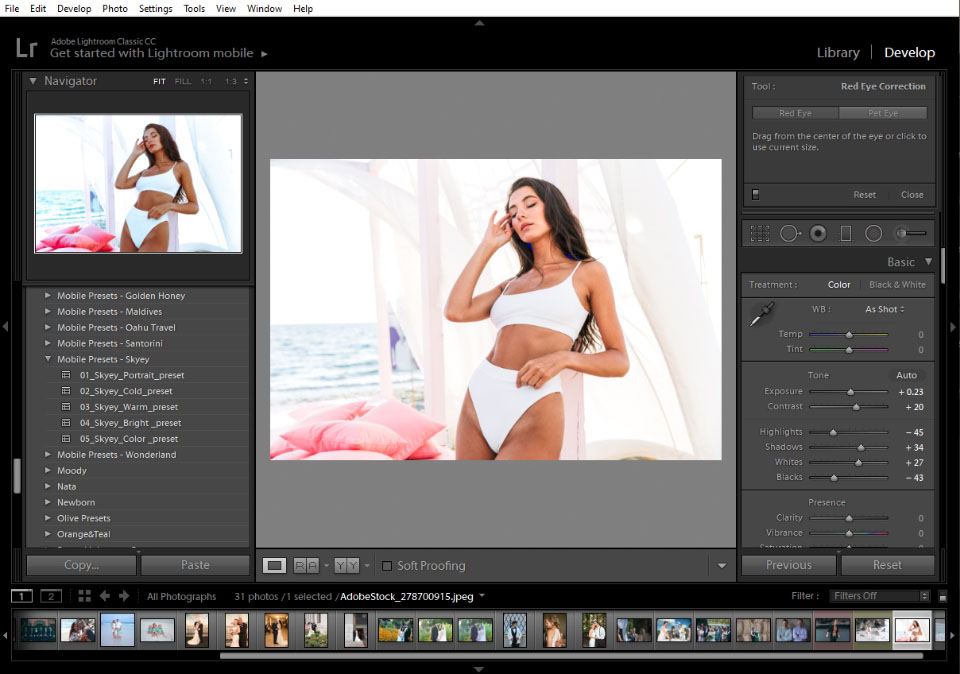Open the filename dropdown arrow in filmstrip

coord(482,595)
